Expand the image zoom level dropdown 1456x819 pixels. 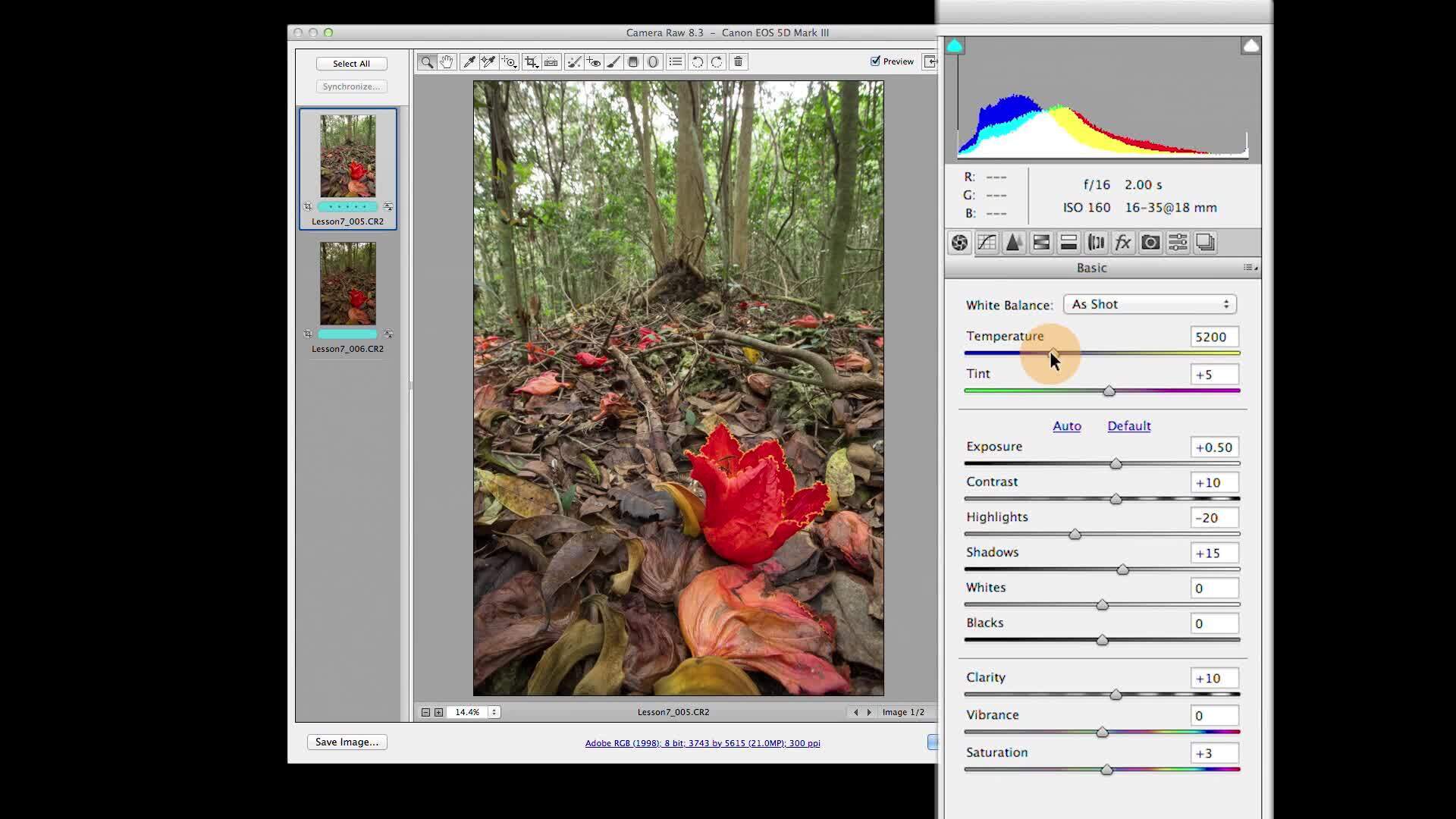pos(493,711)
